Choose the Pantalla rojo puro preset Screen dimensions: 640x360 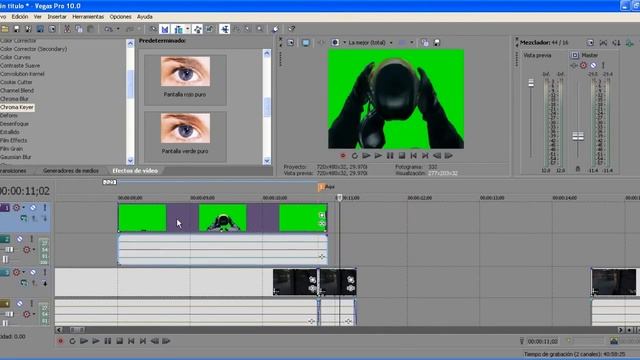(x=185, y=79)
